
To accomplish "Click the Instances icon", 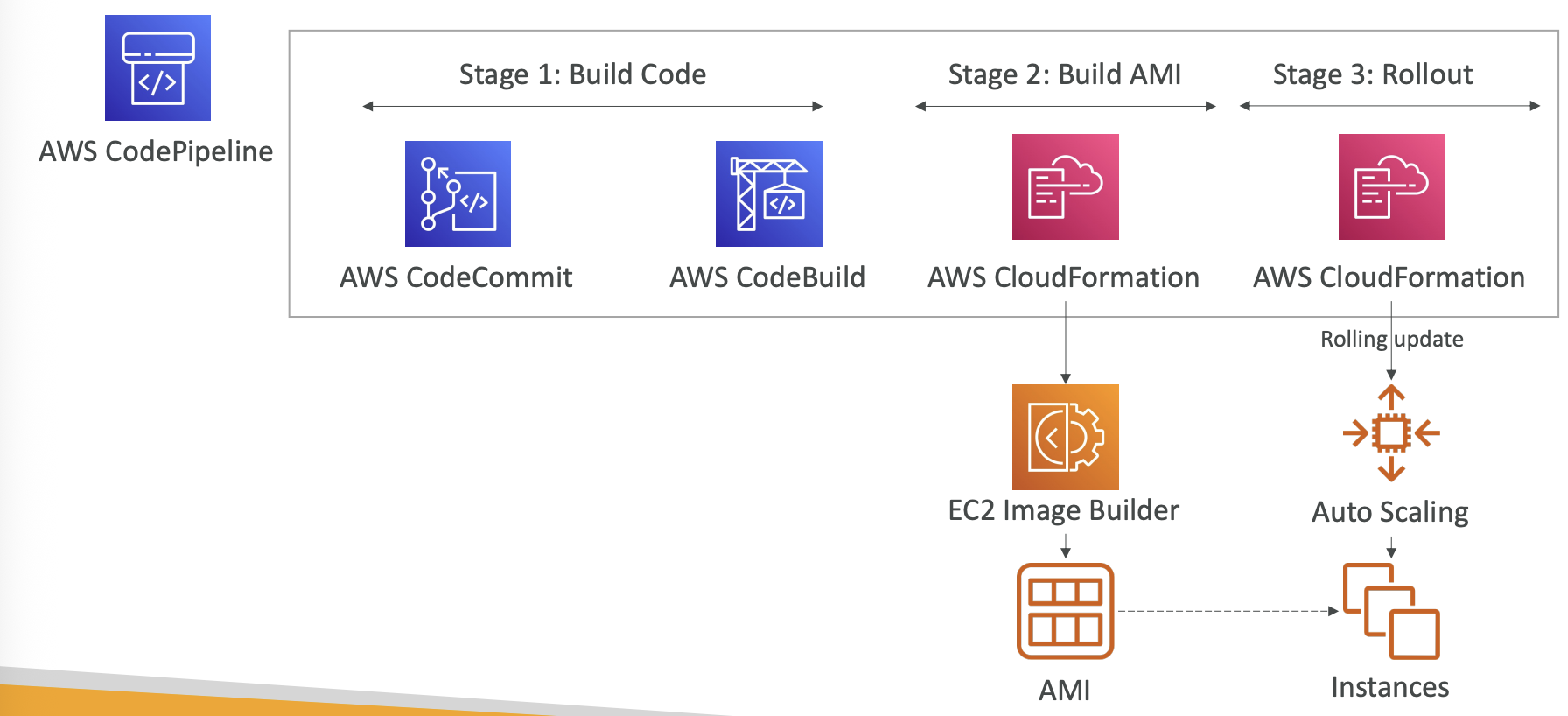I will pos(1391,610).
